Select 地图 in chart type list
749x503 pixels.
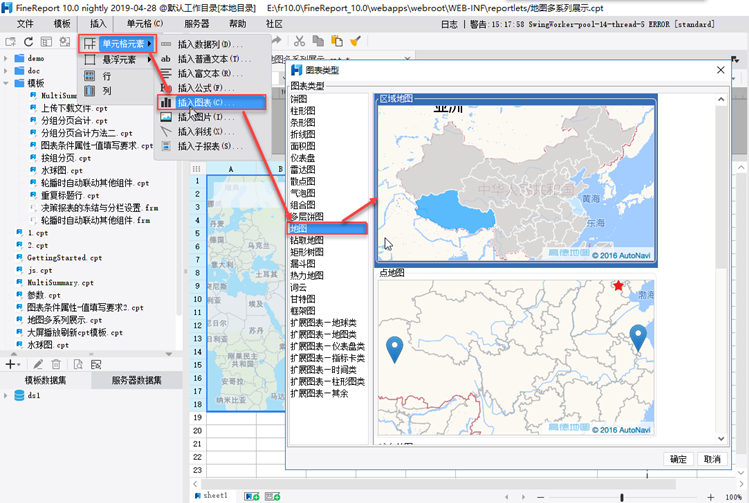click(x=328, y=228)
